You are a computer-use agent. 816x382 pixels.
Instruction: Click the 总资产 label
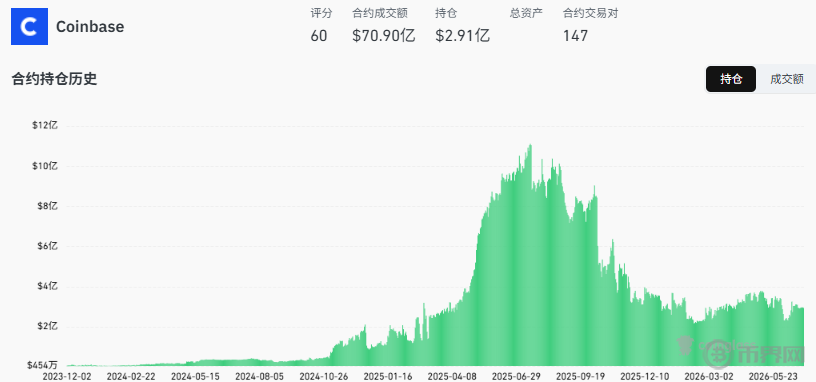pyautogui.click(x=526, y=13)
